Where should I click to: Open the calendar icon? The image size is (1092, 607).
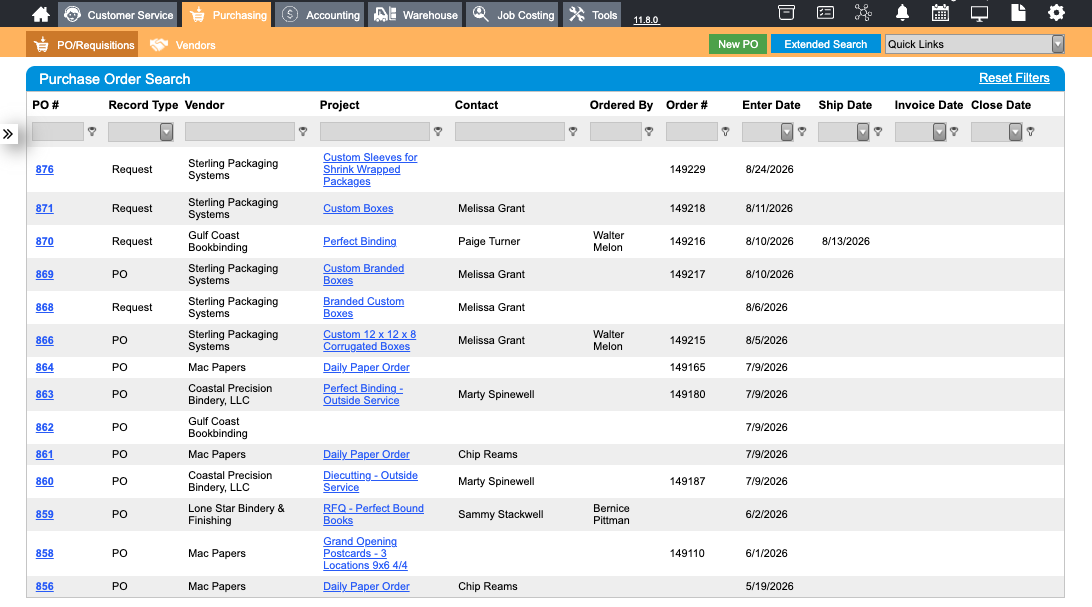click(x=940, y=13)
